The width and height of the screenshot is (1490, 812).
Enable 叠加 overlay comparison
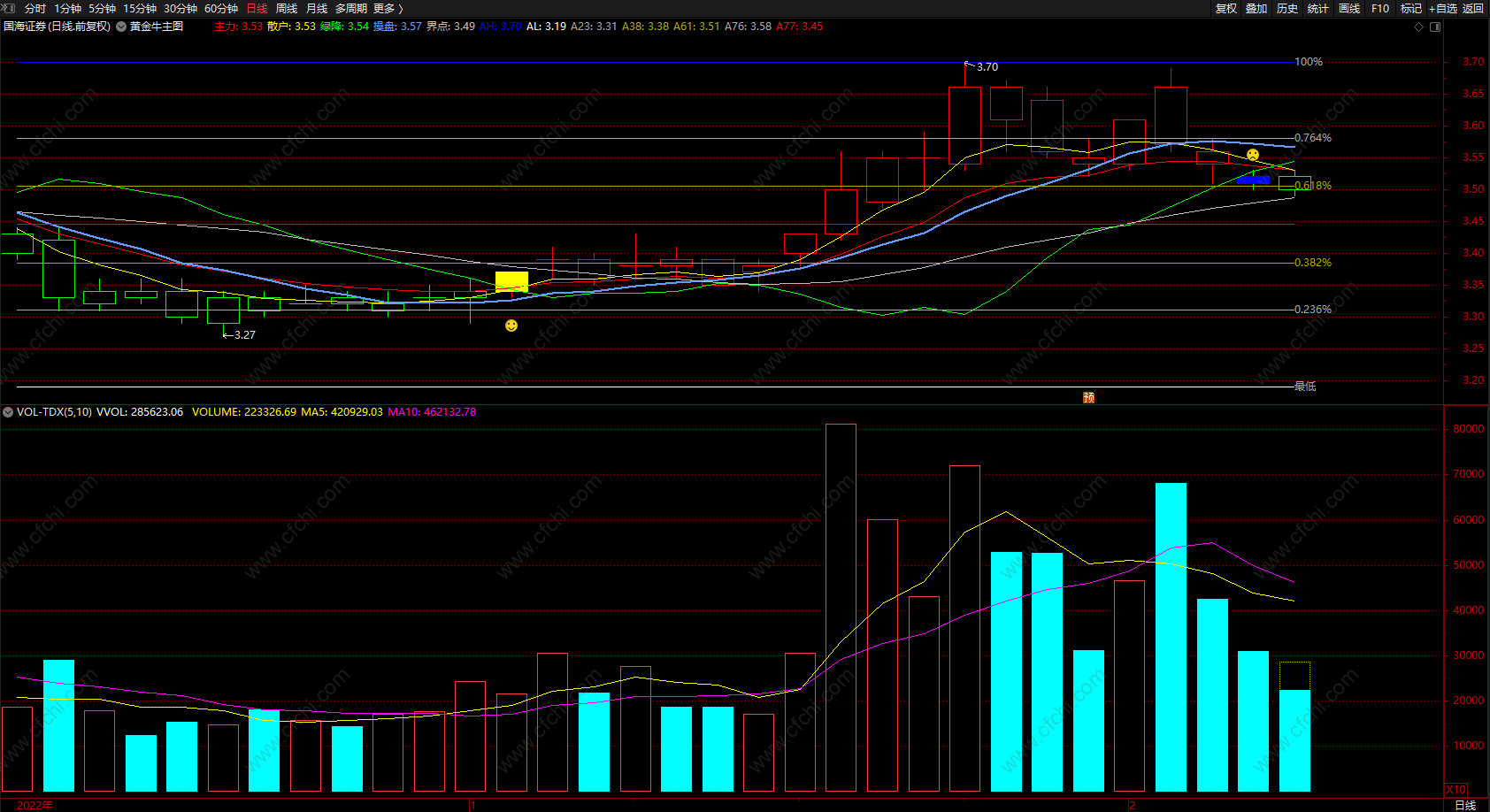click(1256, 8)
